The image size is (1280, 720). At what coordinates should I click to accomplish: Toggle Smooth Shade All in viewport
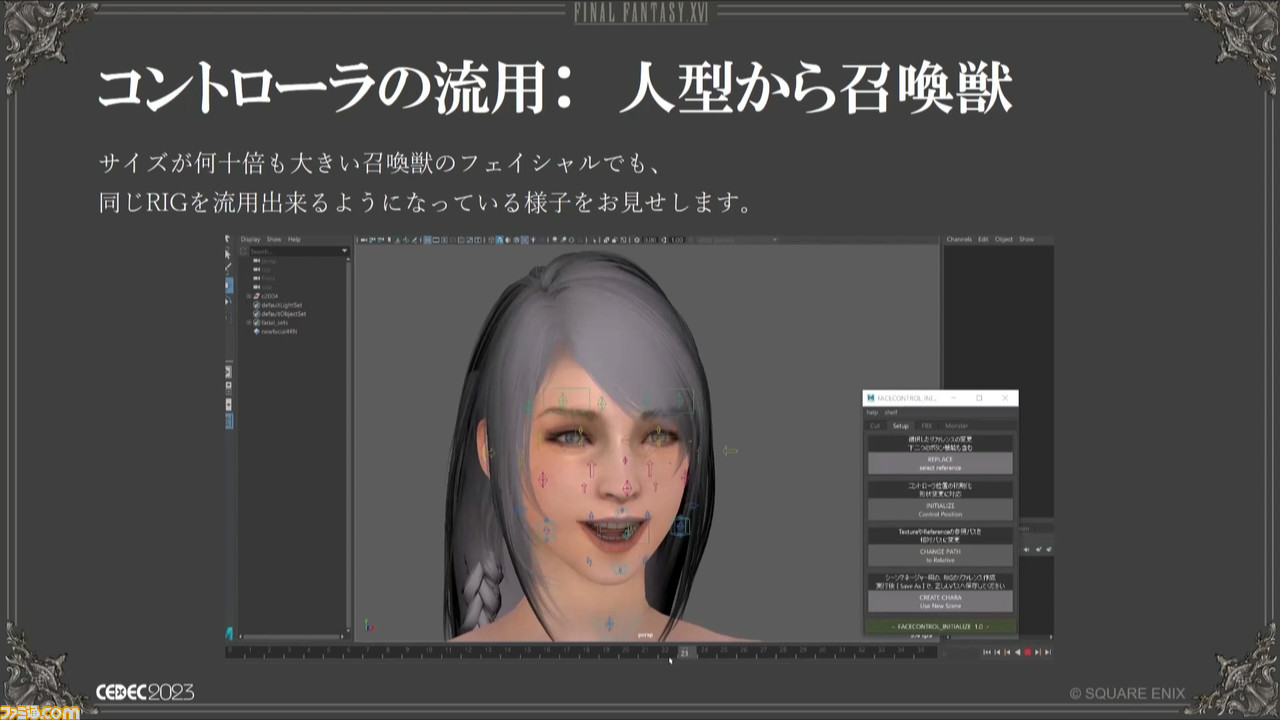(x=499, y=240)
